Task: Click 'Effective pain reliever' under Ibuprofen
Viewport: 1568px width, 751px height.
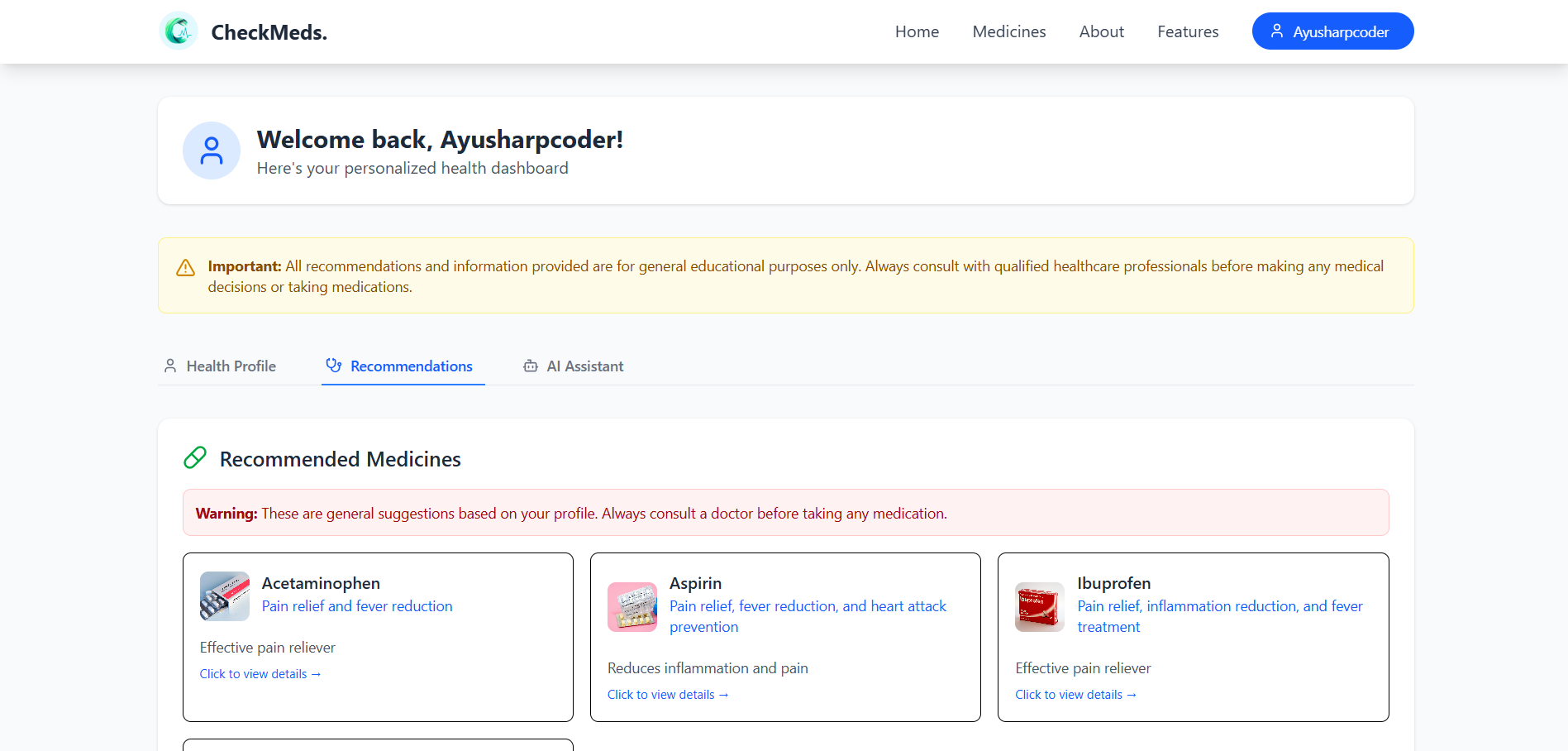Action: 1083,668
